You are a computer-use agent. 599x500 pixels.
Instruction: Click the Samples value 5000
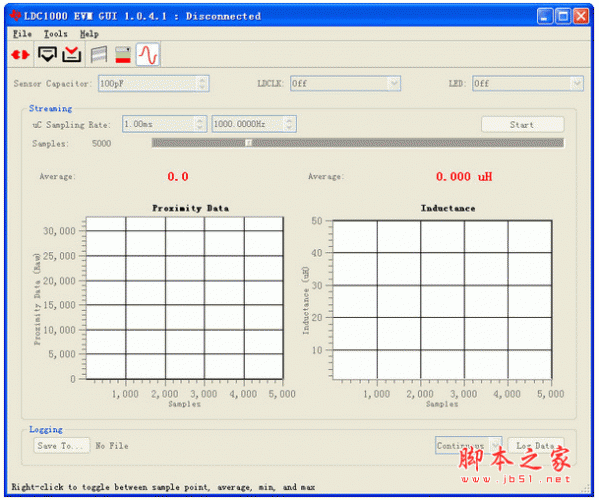pyautogui.click(x=101, y=144)
